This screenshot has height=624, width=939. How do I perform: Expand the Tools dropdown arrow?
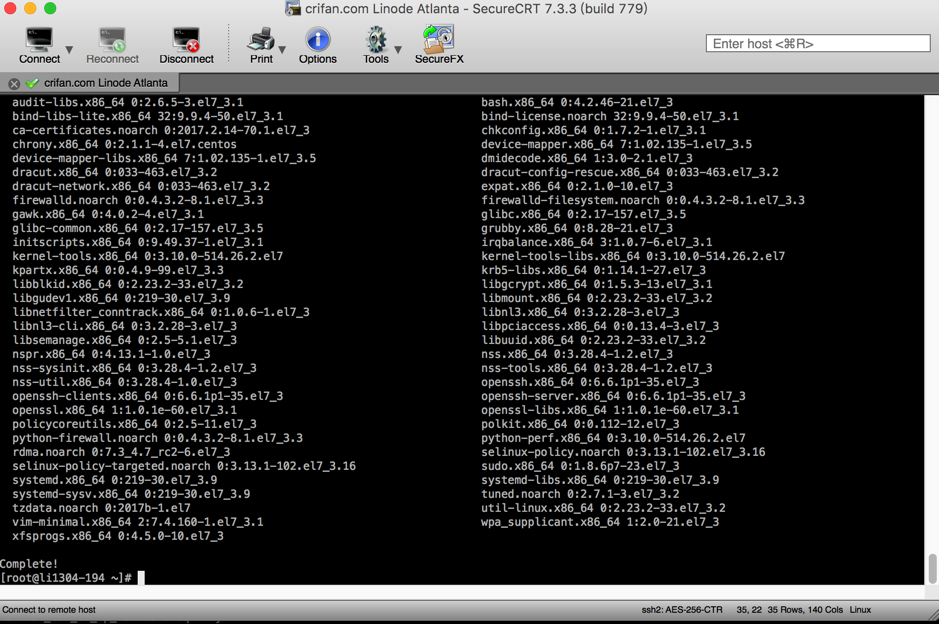398,50
